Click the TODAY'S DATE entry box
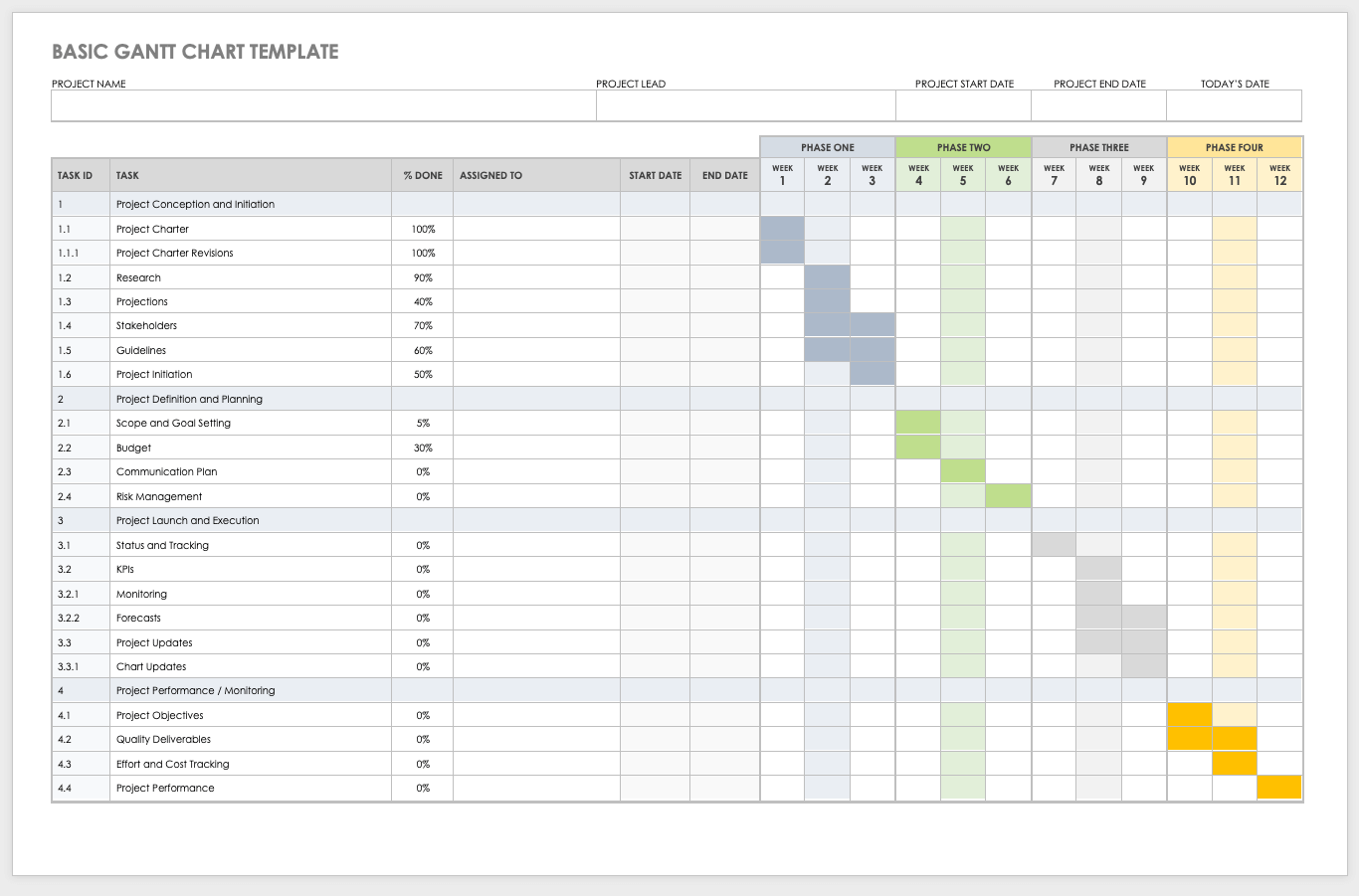This screenshot has width=1359, height=896. (1234, 105)
